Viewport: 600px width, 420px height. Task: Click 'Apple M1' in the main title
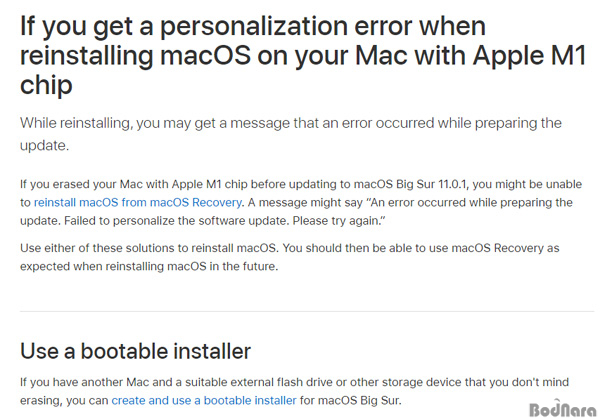(529, 55)
